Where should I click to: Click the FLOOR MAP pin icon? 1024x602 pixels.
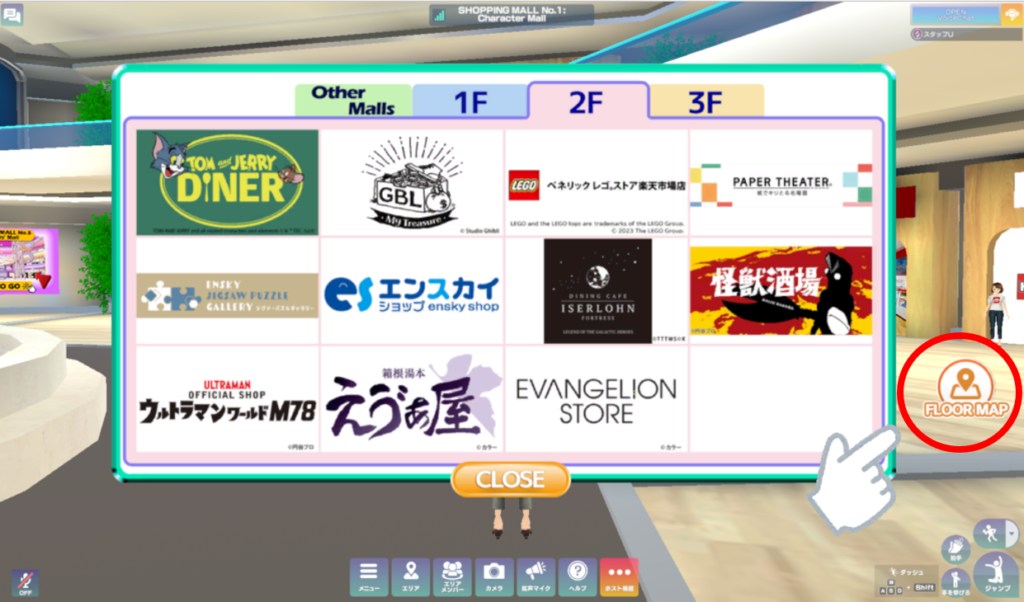[x=965, y=390]
